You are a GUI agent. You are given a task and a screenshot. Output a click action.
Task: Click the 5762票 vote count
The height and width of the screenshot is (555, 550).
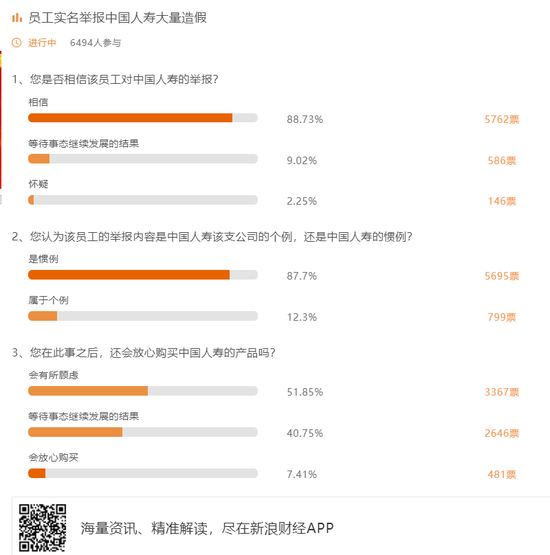[502, 120]
